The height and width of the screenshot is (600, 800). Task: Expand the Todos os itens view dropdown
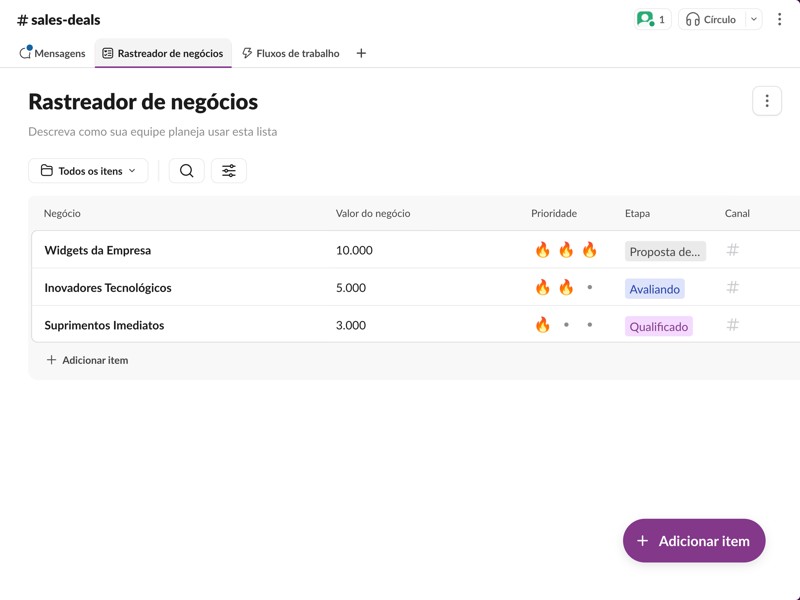pyautogui.click(x=88, y=170)
